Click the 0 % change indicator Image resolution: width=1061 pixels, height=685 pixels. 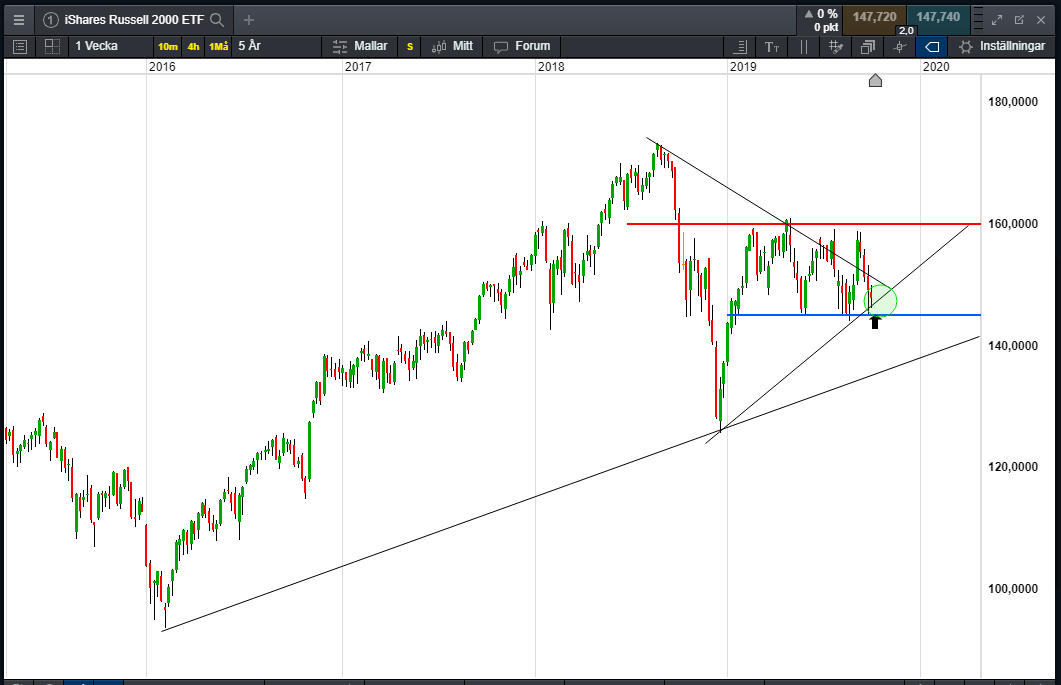(x=821, y=14)
